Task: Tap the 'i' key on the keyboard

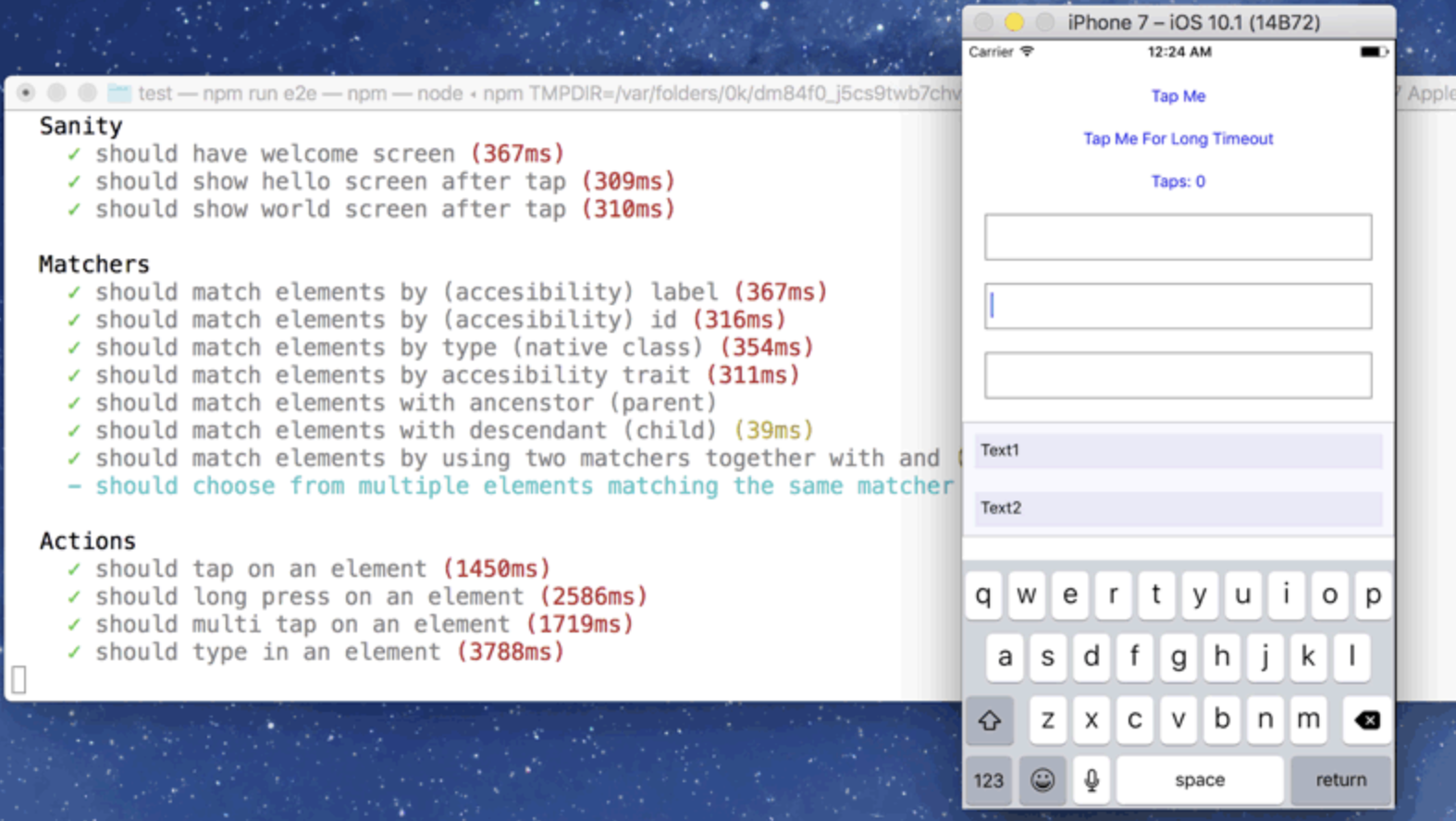Action: tap(1287, 595)
